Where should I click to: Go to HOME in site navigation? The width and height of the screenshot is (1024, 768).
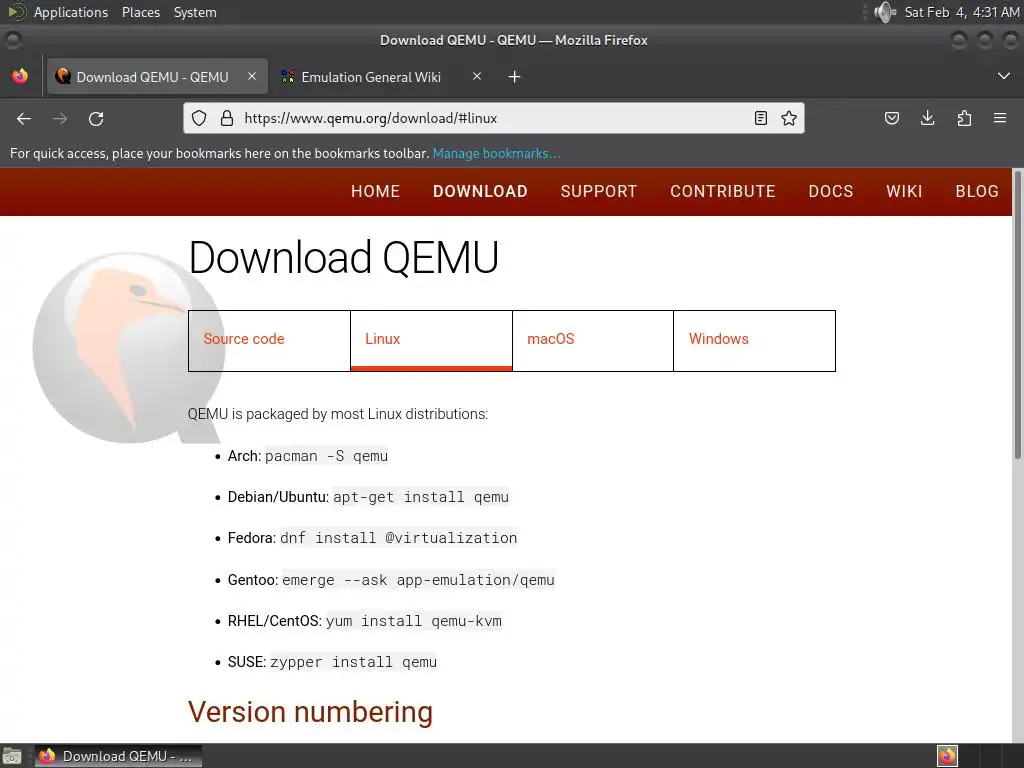[376, 191]
